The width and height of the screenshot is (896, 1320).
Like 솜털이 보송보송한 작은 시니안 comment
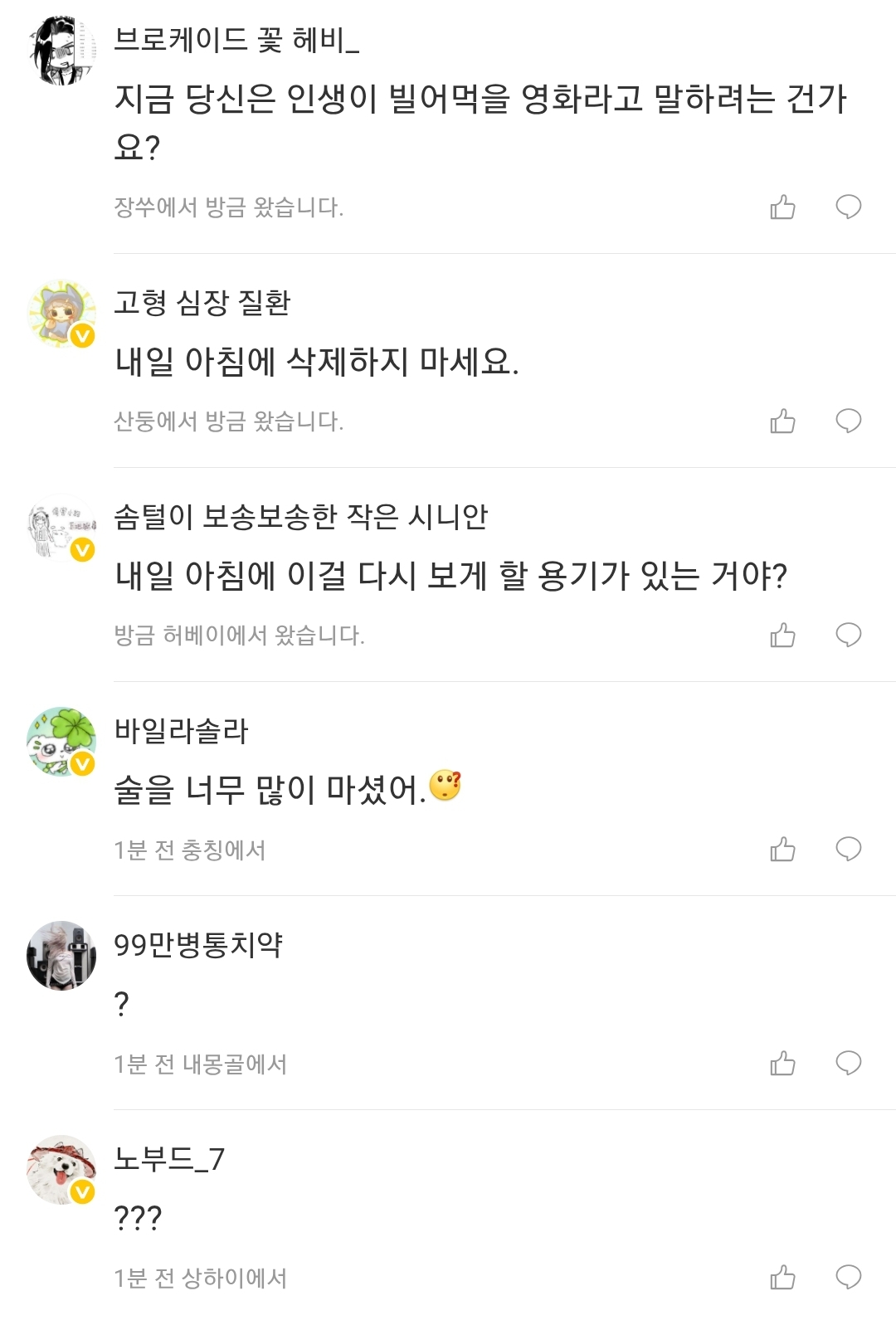pos(782,635)
